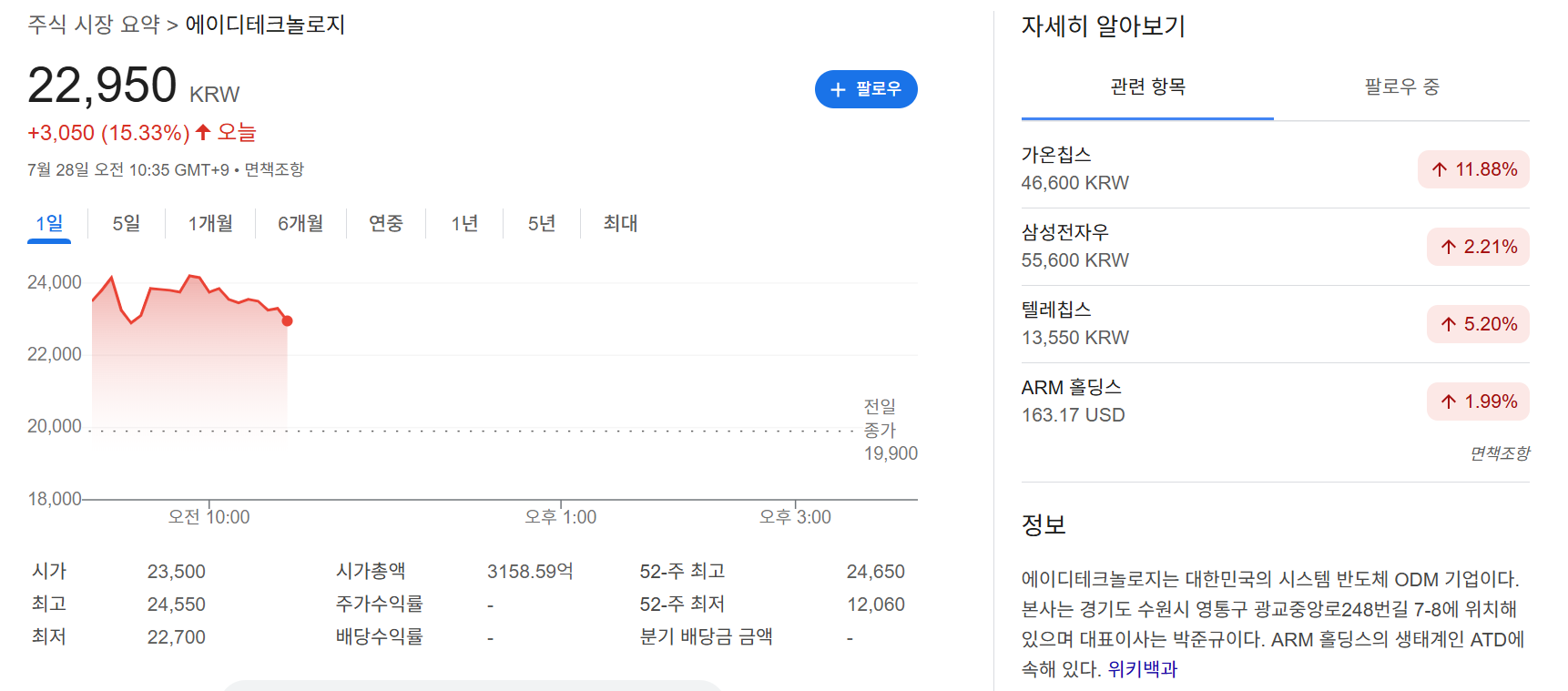Click the 주가수익률 label

click(x=380, y=604)
